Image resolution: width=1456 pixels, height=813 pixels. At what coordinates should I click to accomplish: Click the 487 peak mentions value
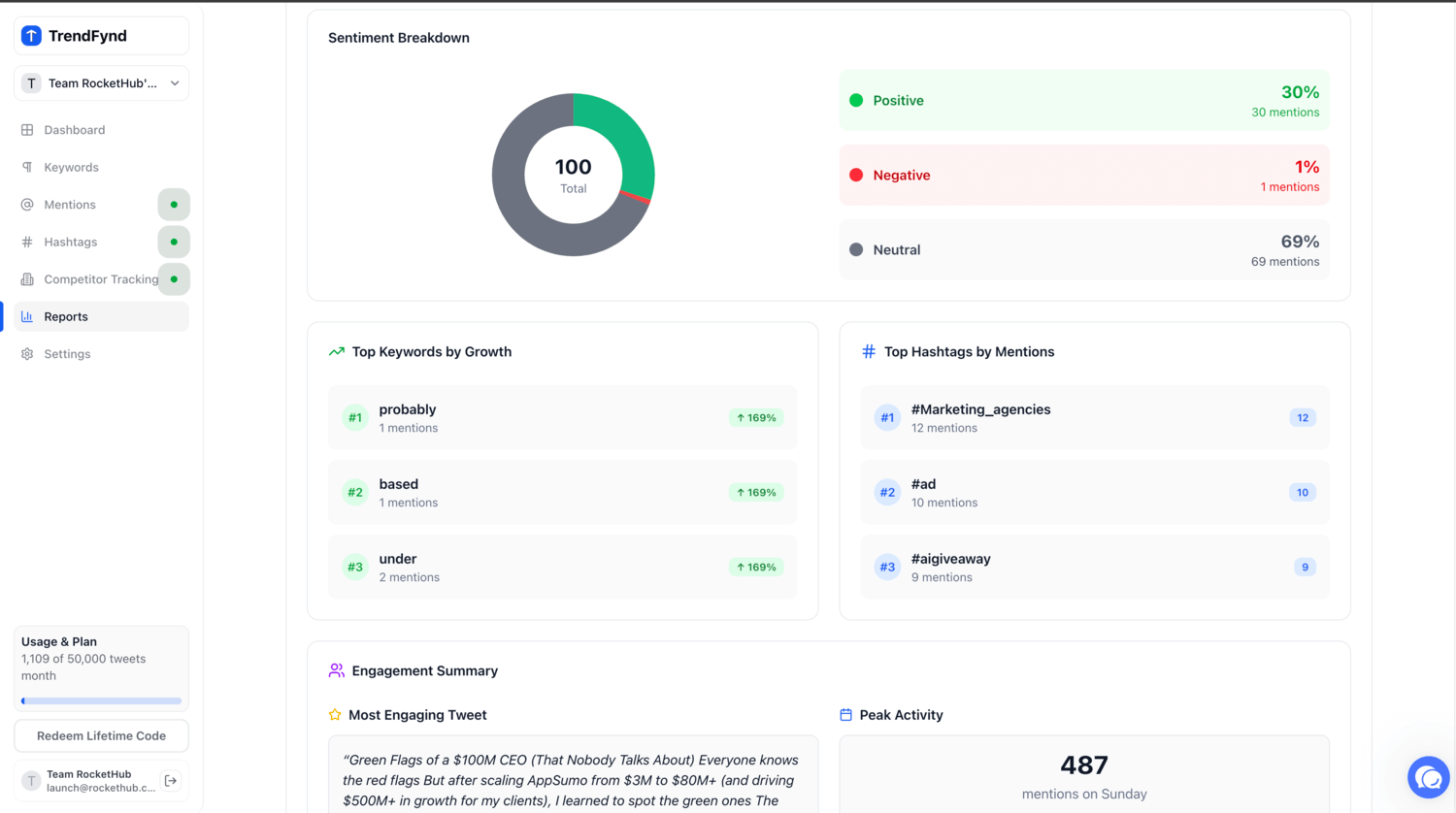pyautogui.click(x=1084, y=765)
